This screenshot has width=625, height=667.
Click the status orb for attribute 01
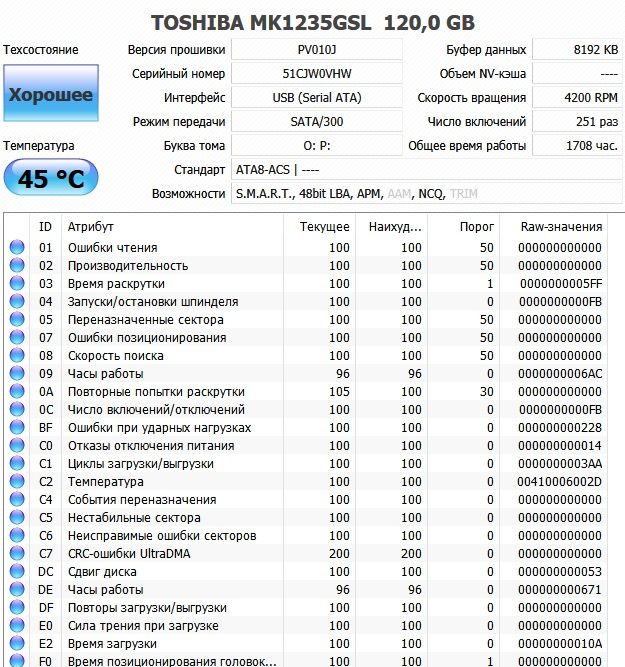[x=17, y=247]
